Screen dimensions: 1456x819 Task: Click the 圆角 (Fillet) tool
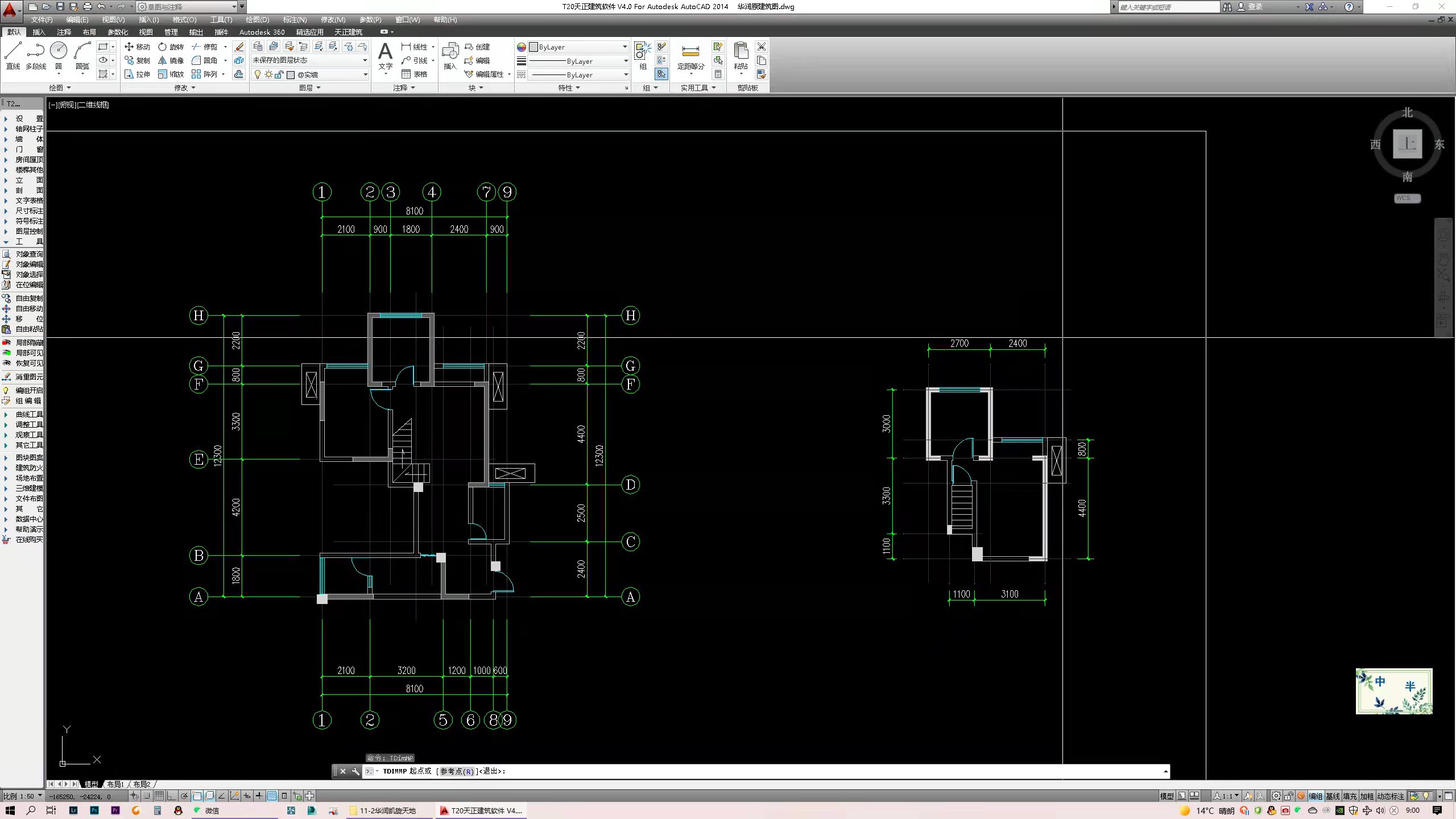click(x=205, y=60)
